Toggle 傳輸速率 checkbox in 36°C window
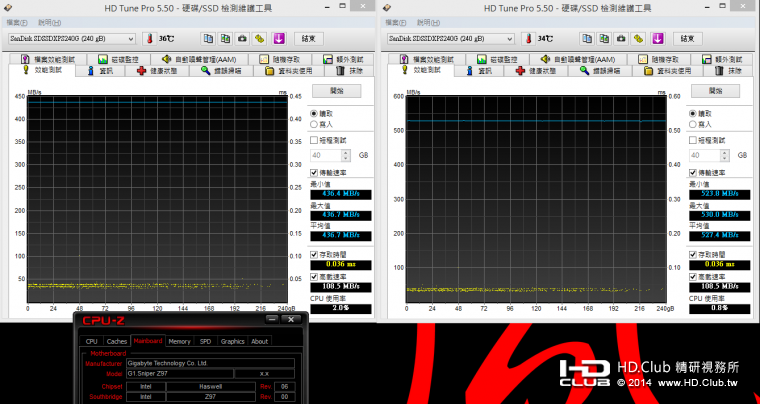The width and height of the screenshot is (760, 404). tap(314, 173)
